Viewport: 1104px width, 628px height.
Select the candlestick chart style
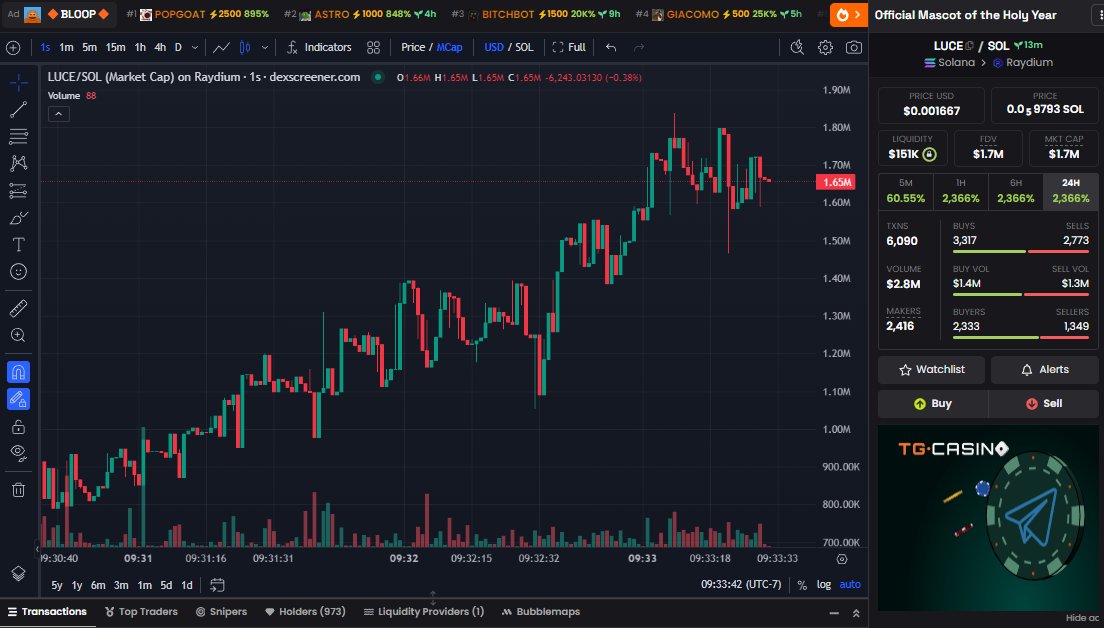click(x=245, y=47)
